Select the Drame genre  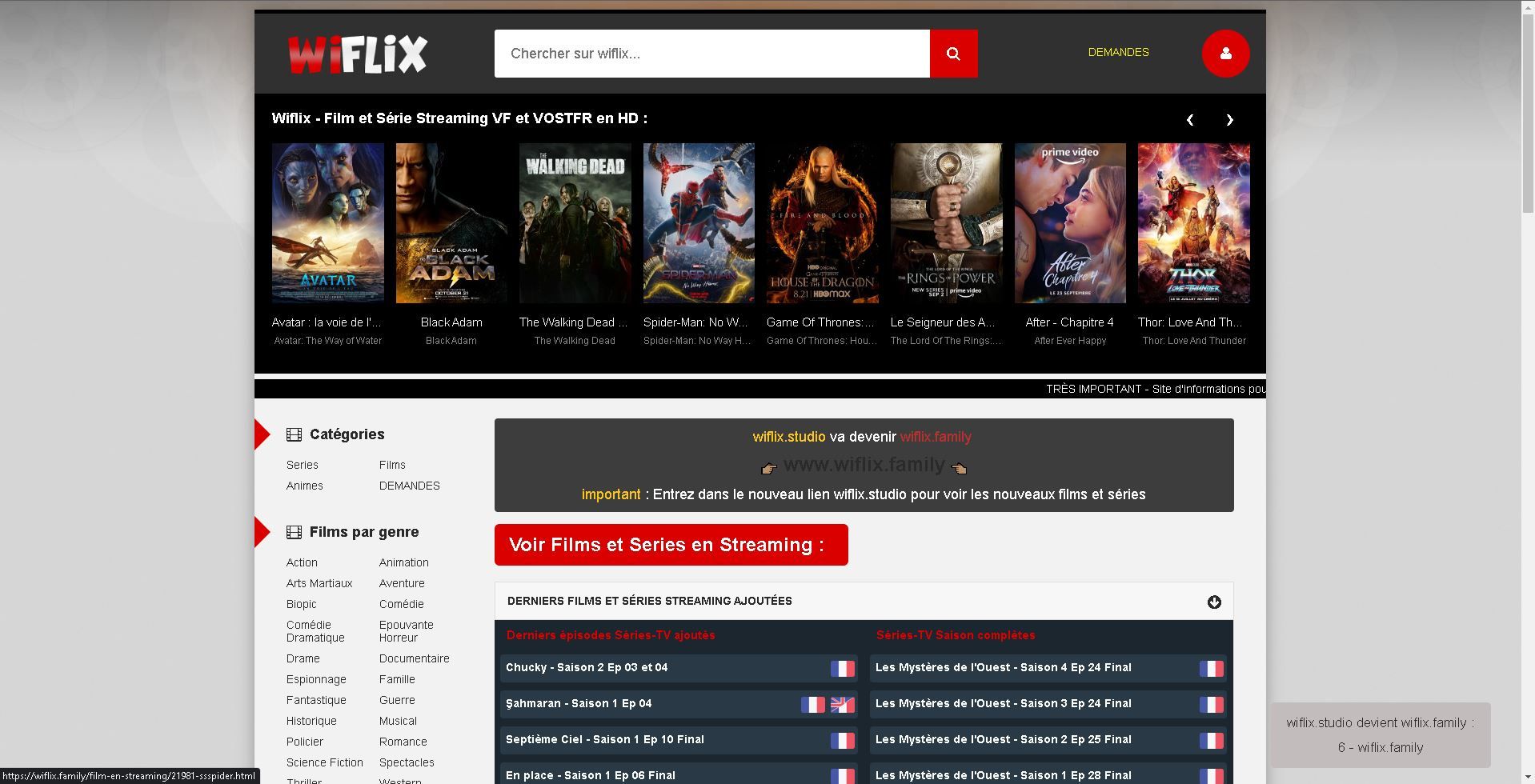point(303,658)
